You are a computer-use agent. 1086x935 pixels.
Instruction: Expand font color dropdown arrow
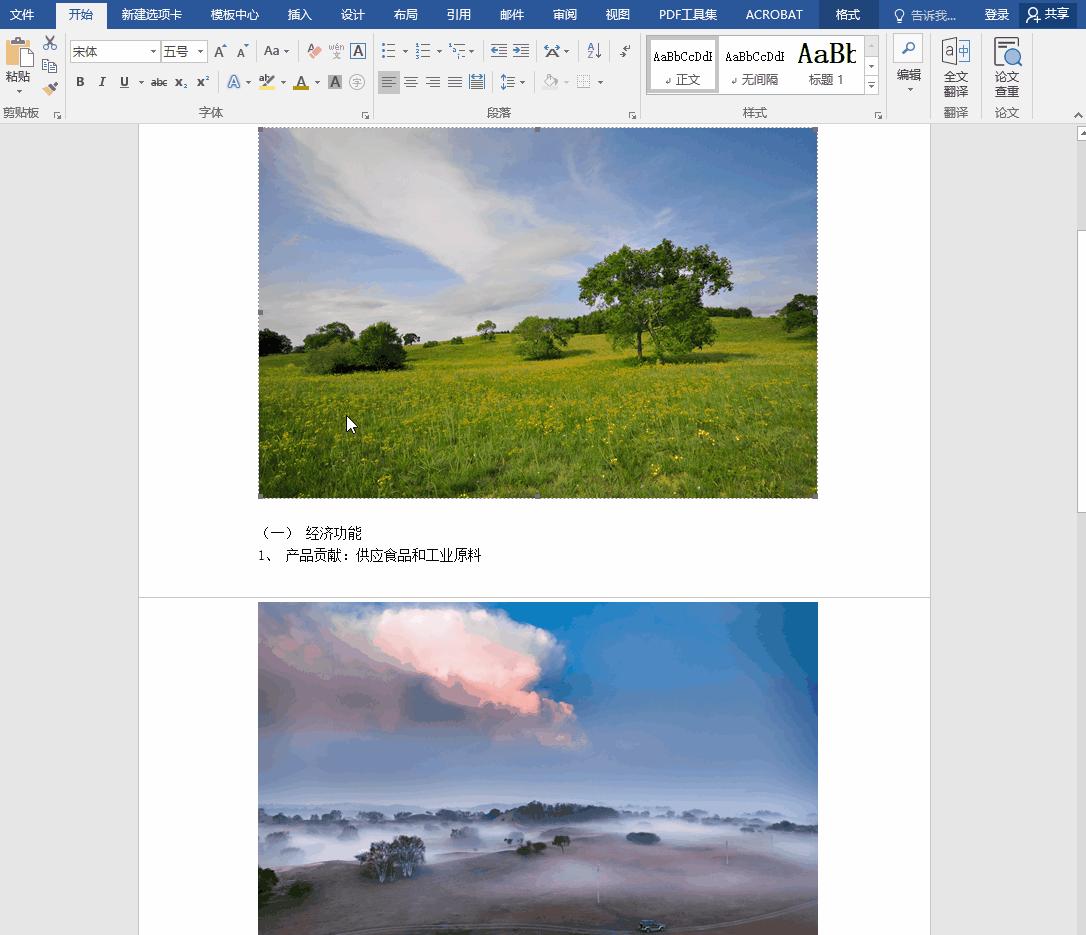[317, 82]
